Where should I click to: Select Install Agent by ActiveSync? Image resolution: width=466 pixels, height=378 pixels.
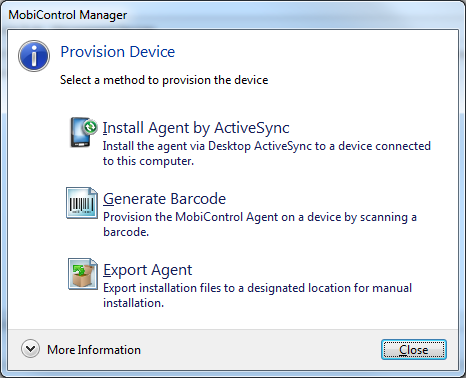click(x=196, y=128)
